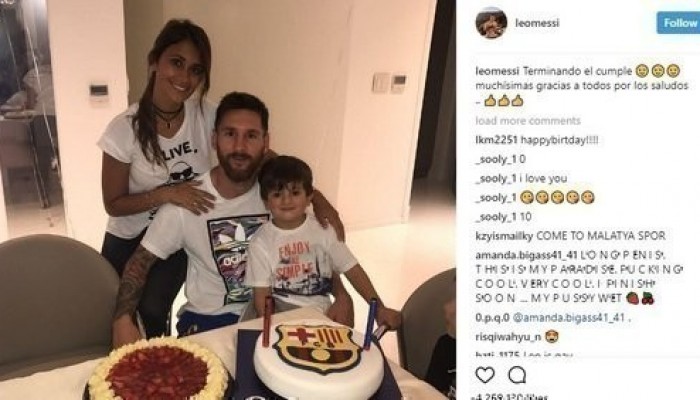Open _sooly_1 profile from 'i love you' comment

496,179
